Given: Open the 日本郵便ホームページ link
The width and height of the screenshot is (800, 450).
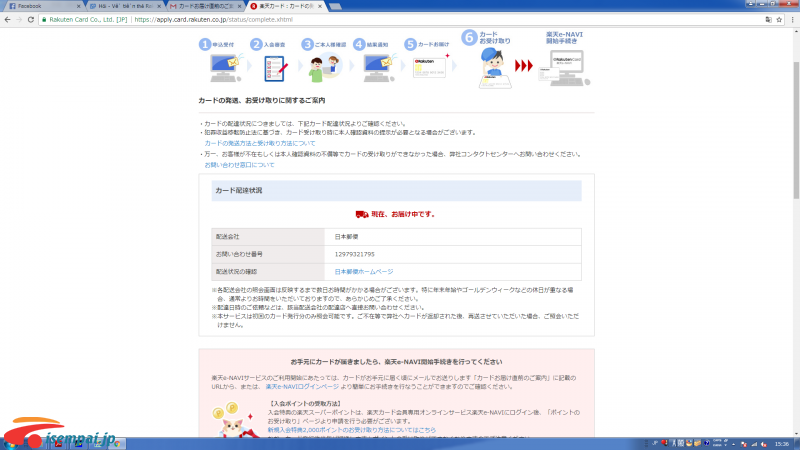Looking at the screenshot, I should (x=364, y=271).
